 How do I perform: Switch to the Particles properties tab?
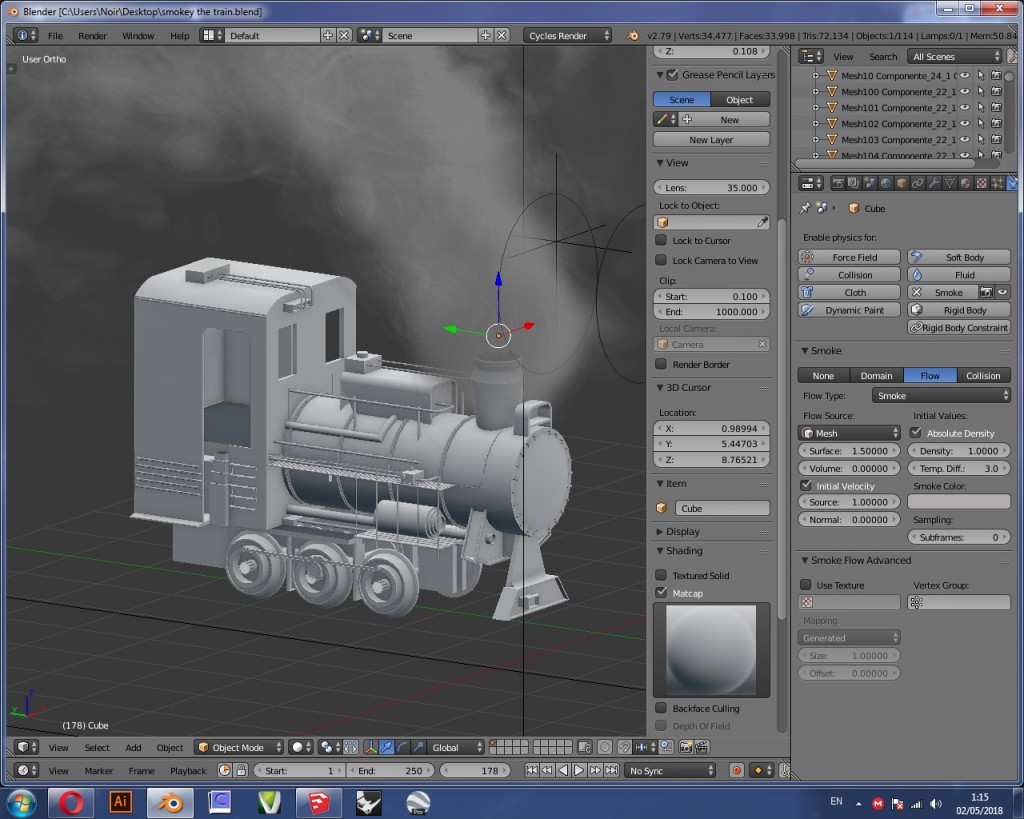tap(996, 184)
